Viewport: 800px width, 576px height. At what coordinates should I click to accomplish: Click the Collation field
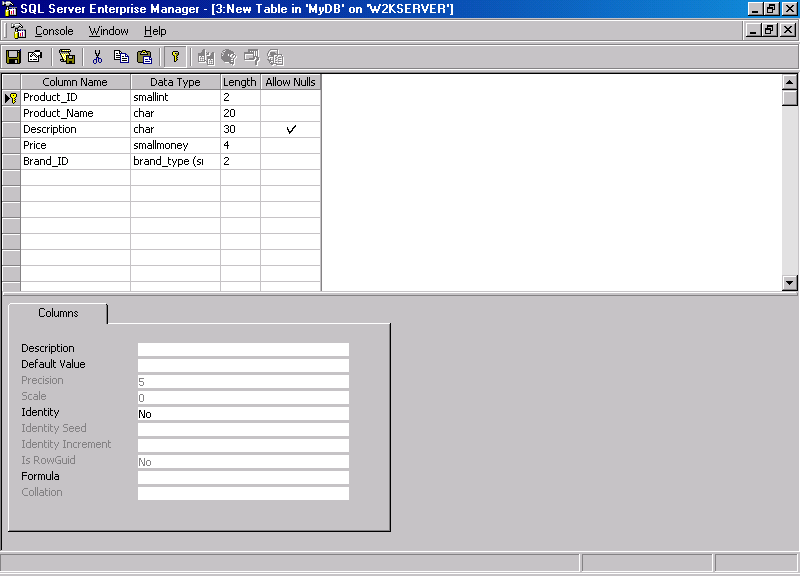(x=243, y=493)
